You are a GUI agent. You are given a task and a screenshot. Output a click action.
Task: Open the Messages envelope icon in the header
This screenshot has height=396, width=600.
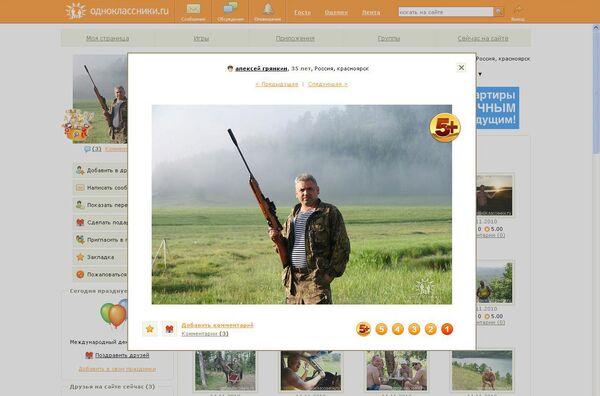coord(193,8)
